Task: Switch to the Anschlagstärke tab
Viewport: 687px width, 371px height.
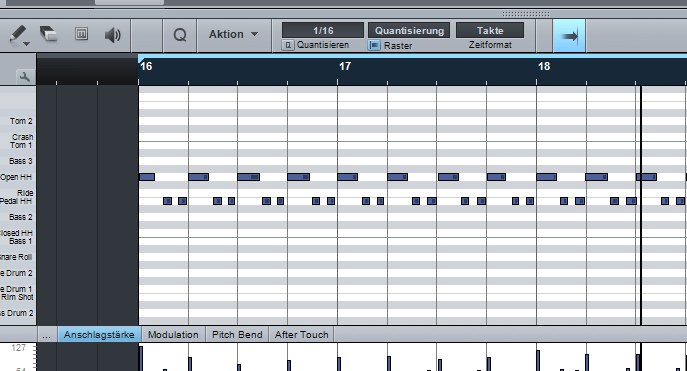Action: [x=99, y=335]
